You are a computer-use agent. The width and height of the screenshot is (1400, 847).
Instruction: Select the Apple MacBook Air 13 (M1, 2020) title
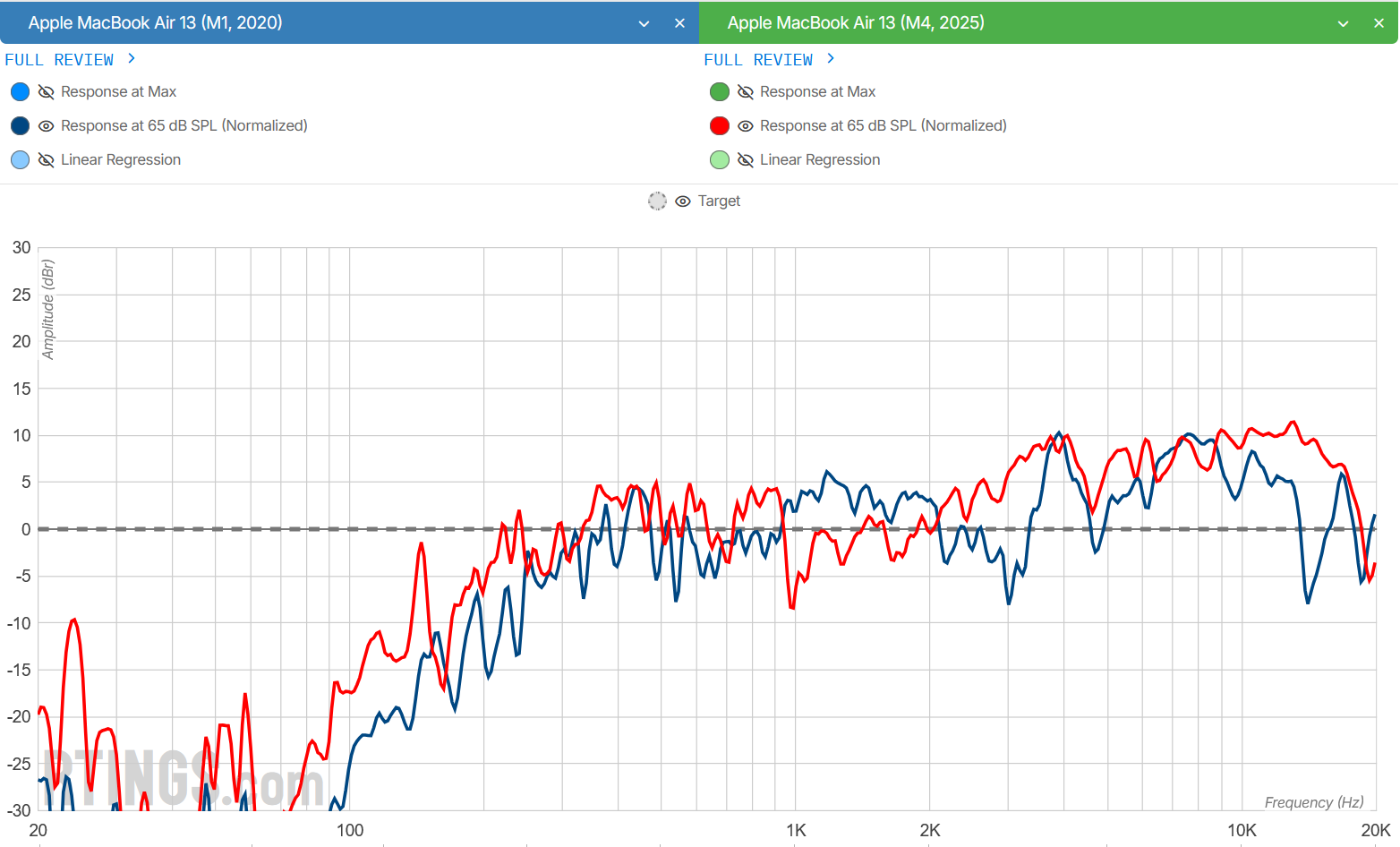coord(155,22)
